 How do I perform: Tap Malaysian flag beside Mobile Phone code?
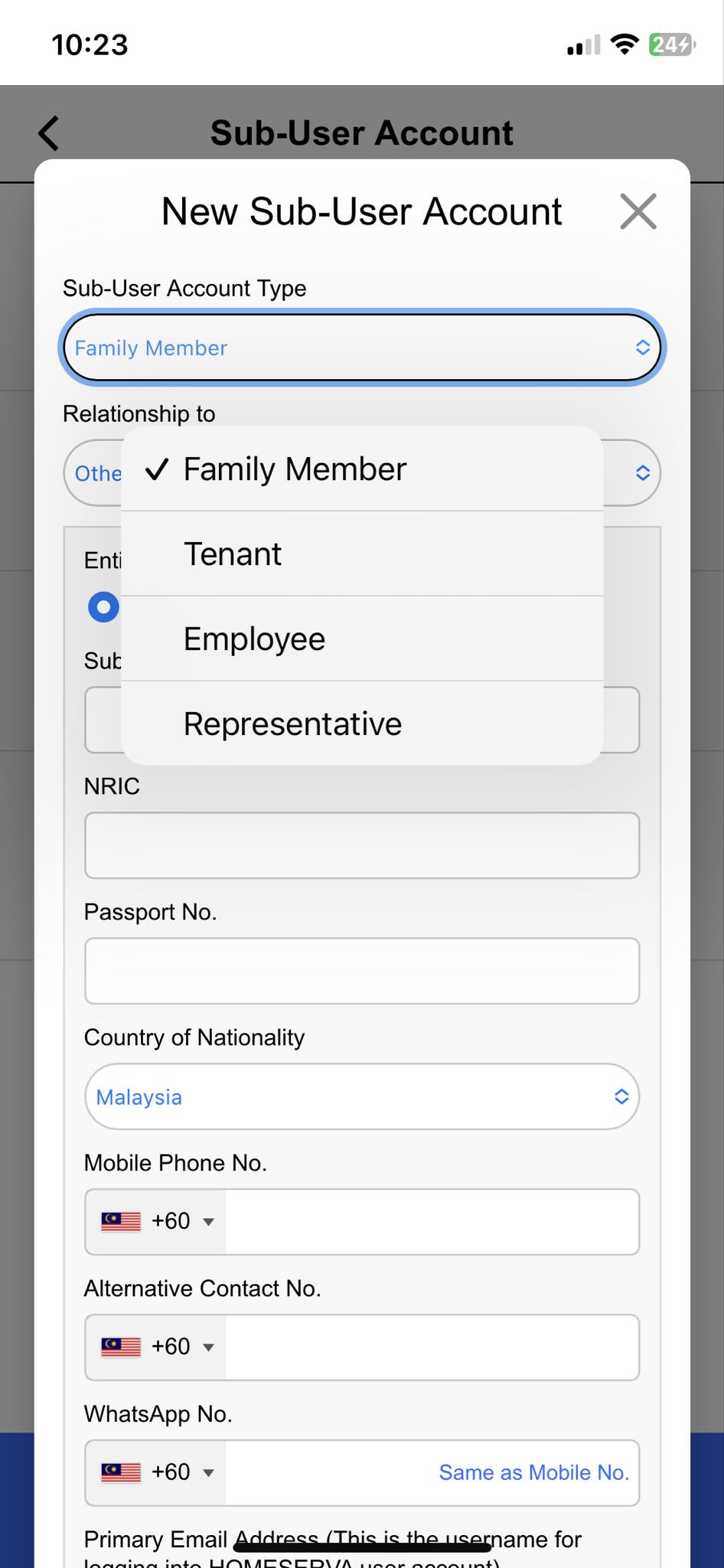coord(122,1221)
